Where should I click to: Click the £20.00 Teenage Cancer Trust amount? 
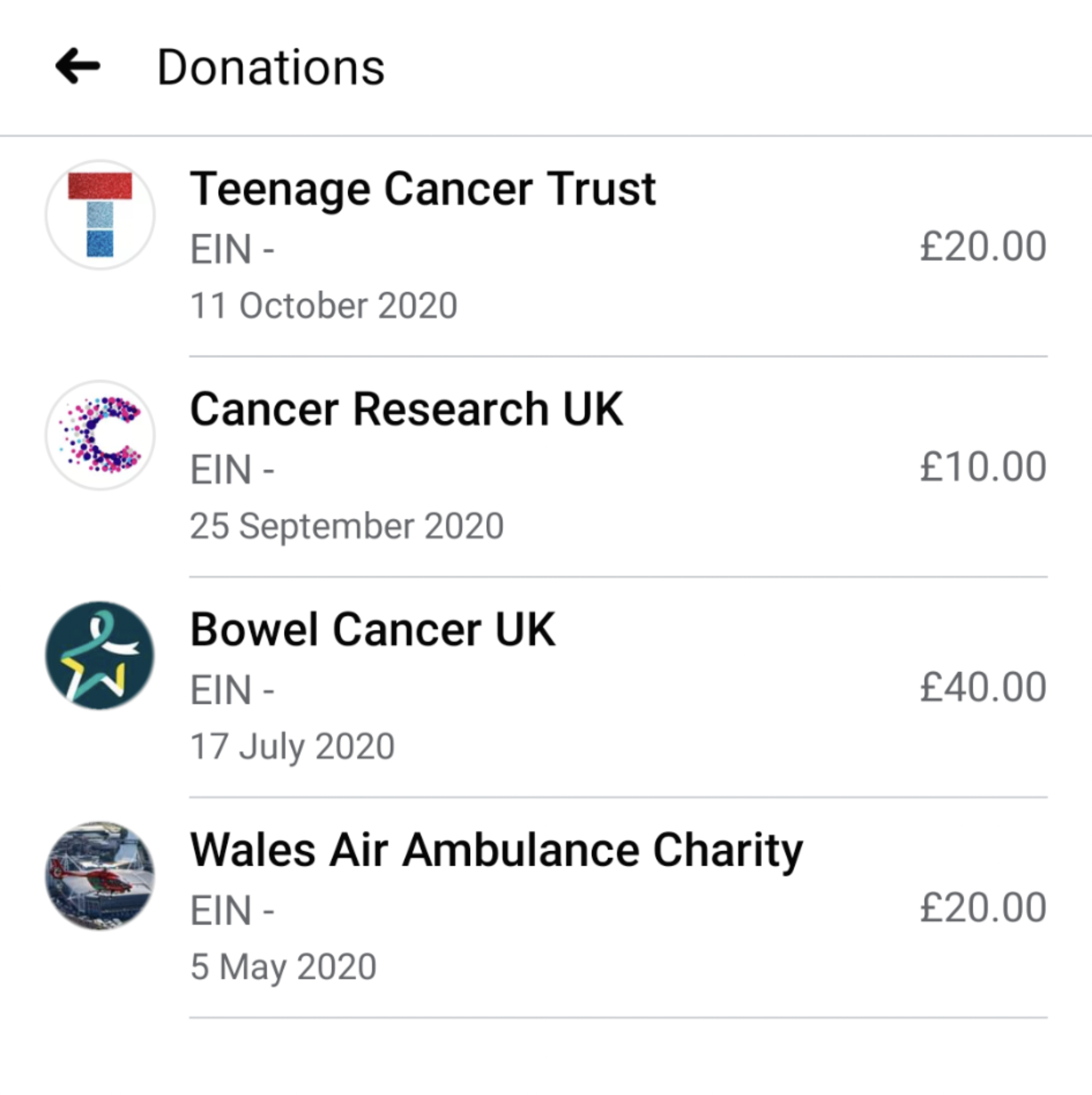[982, 246]
